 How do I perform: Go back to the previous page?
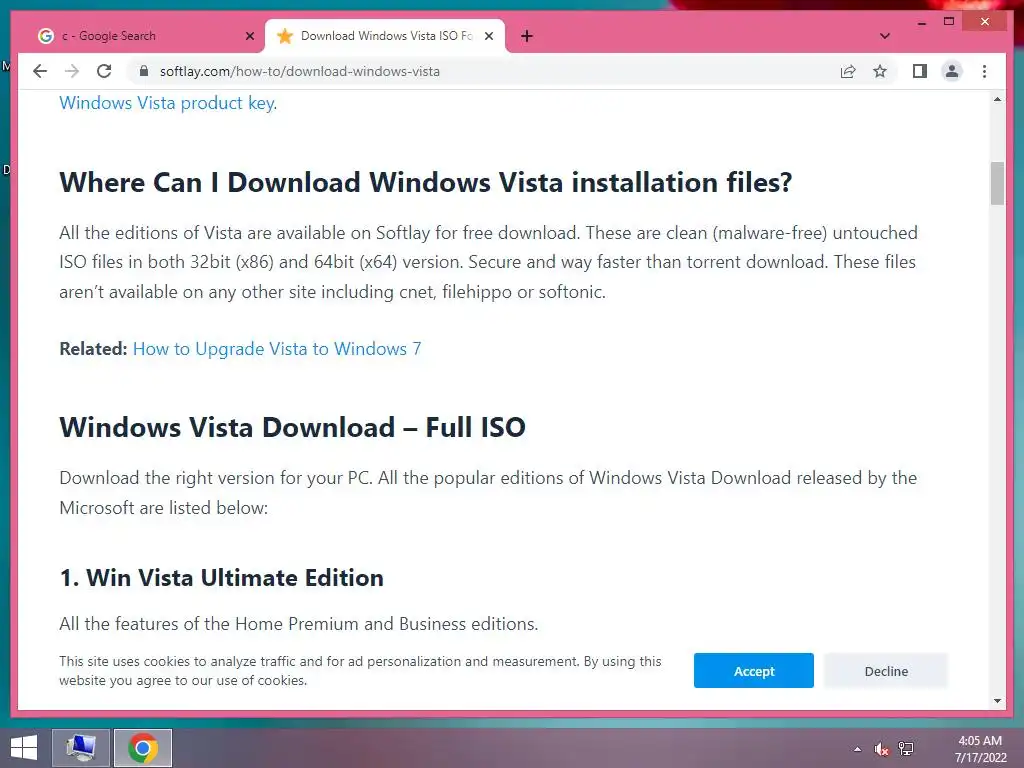click(40, 71)
